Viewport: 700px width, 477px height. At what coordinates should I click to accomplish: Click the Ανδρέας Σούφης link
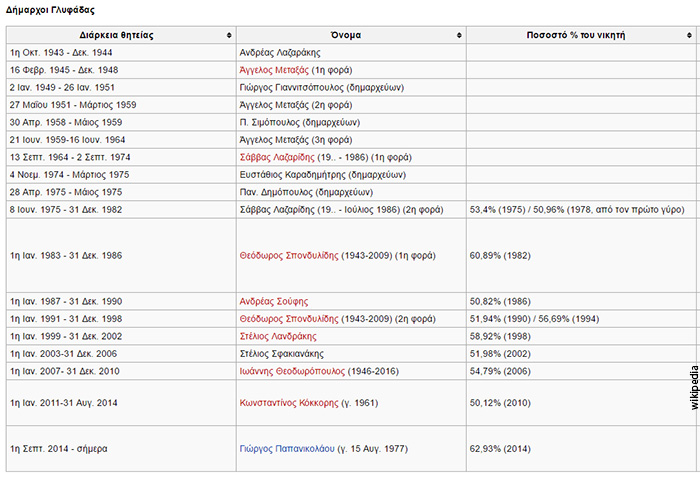click(273, 301)
